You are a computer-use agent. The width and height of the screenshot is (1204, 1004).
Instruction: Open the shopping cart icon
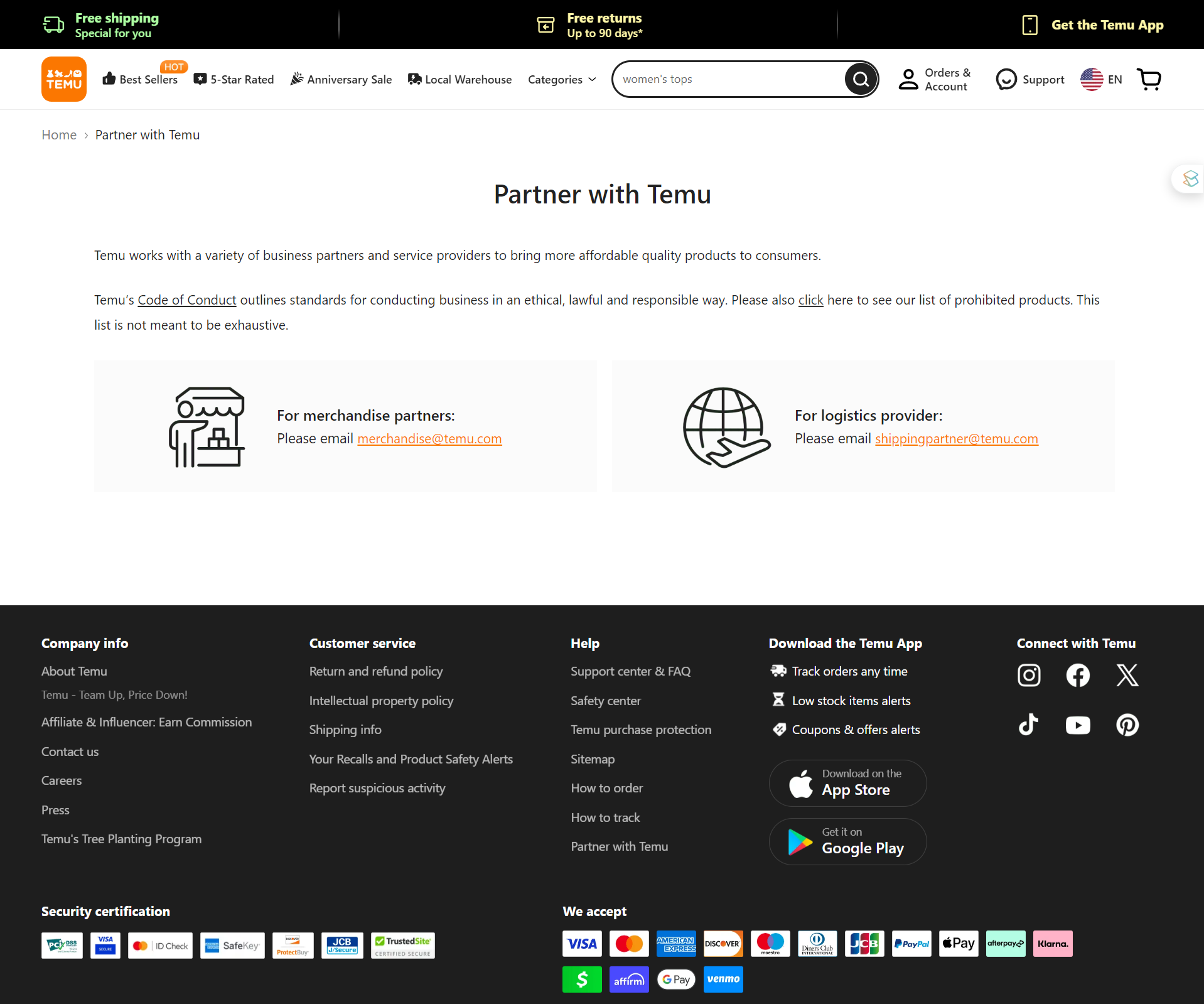(1149, 79)
